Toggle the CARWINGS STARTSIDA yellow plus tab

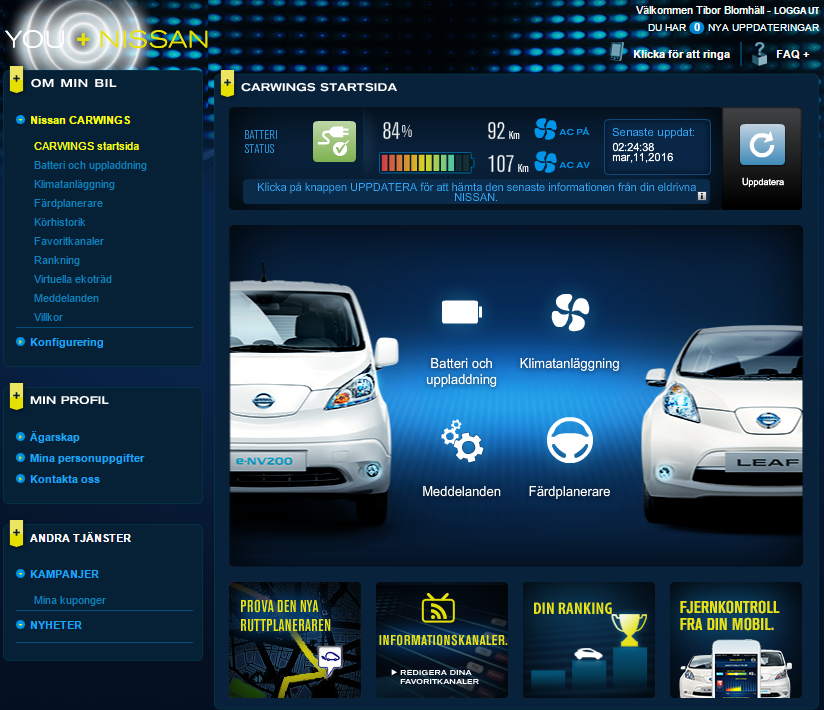point(227,84)
